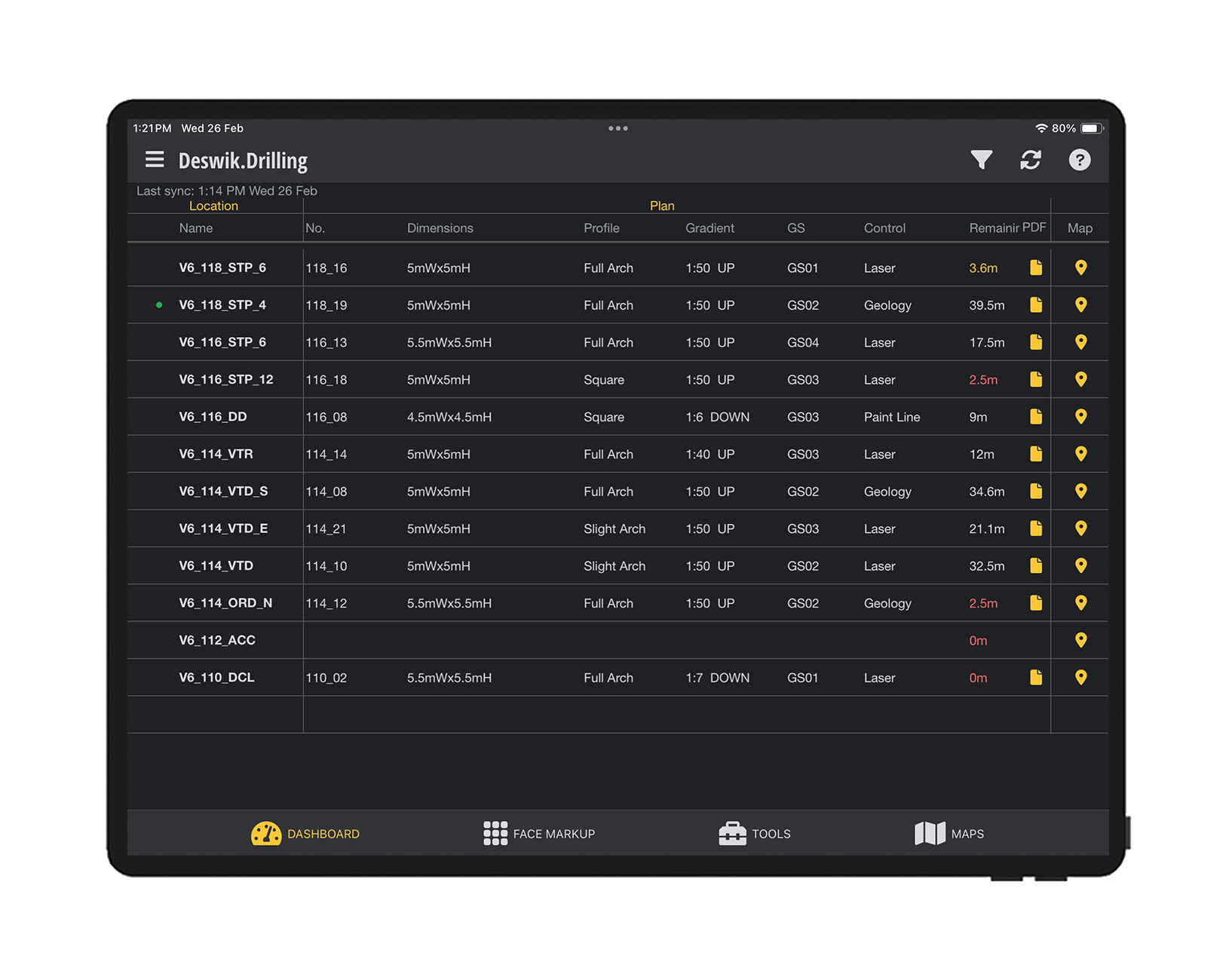Open PDF for V6_114_ORD_N
This screenshot has width=1232, height=980.
(1036, 603)
